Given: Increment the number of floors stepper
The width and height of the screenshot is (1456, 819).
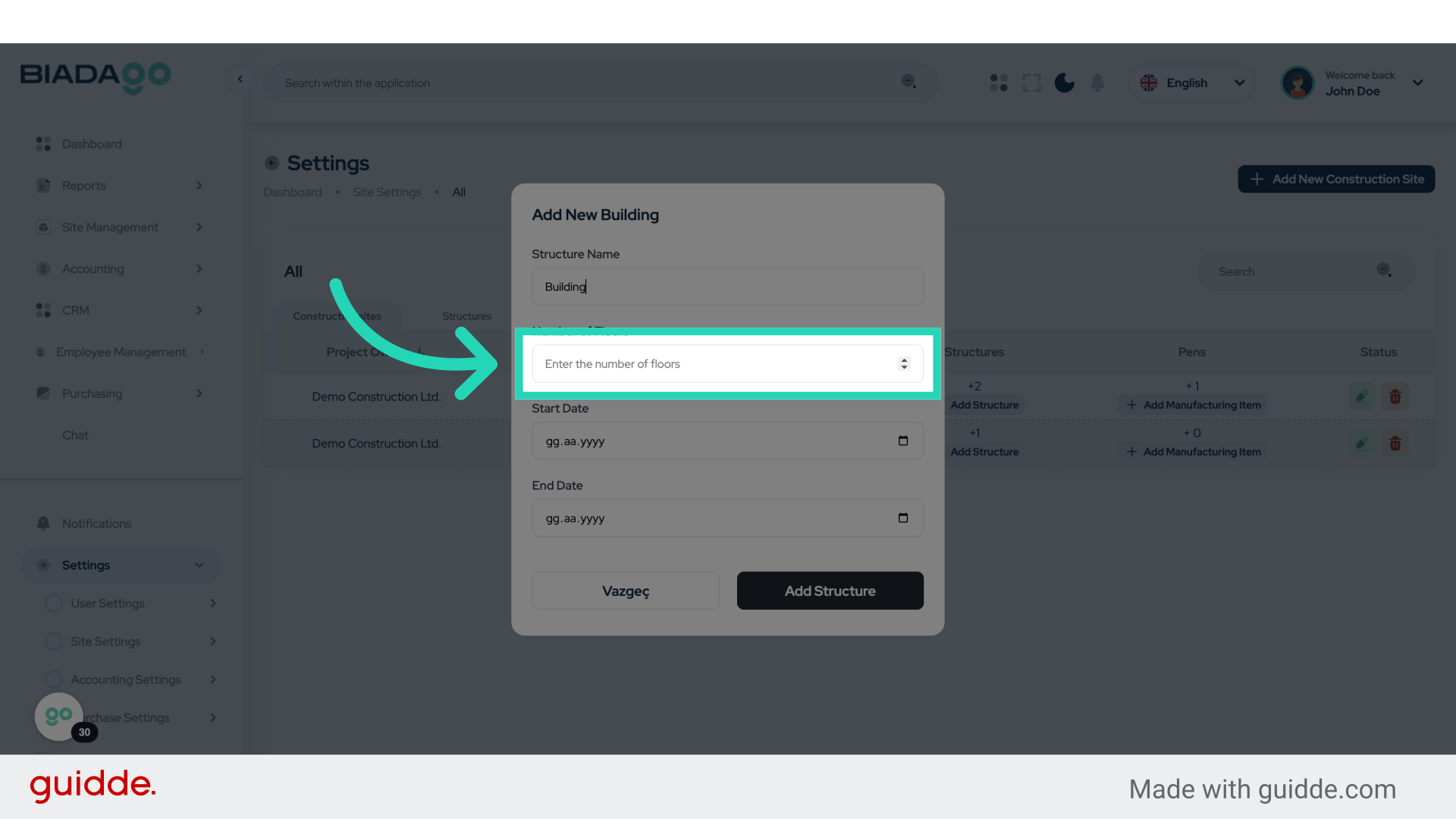Looking at the screenshot, I should (904, 359).
